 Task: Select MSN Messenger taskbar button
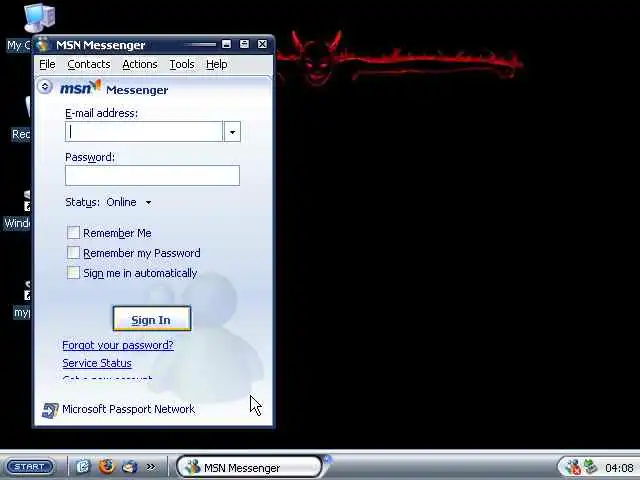[249, 467]
